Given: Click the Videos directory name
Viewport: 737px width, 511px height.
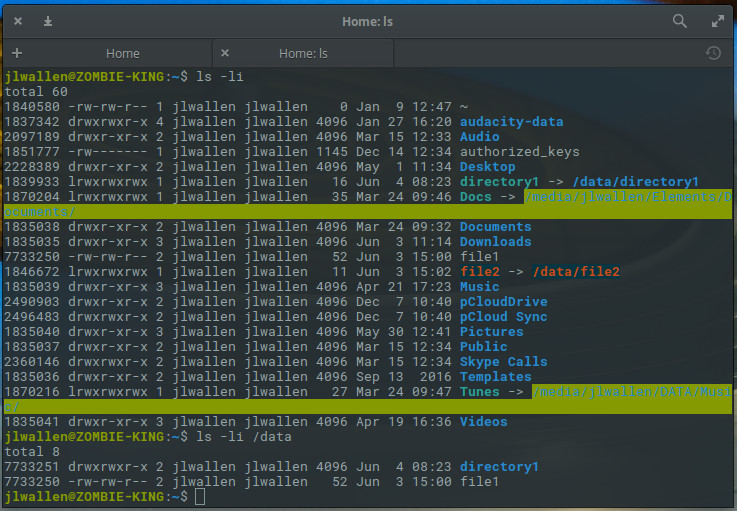Looking at the screenshot, I should pyautogui.click(x=483, y=421).
